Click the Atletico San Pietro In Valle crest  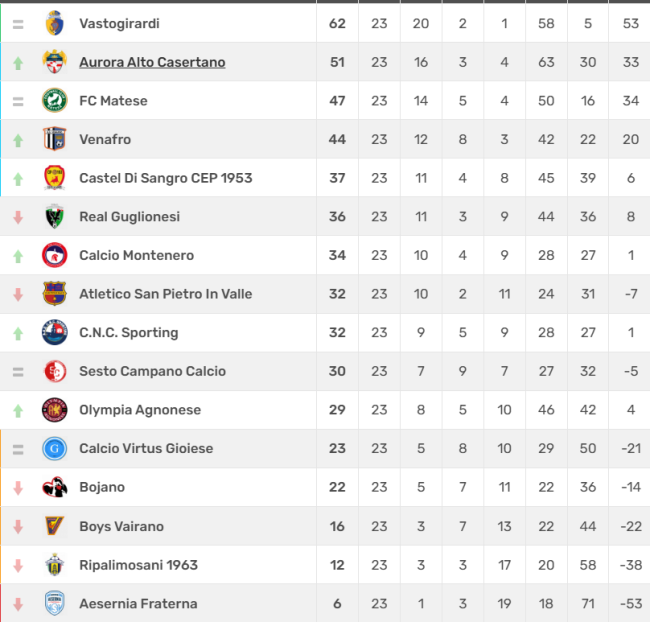55,294
